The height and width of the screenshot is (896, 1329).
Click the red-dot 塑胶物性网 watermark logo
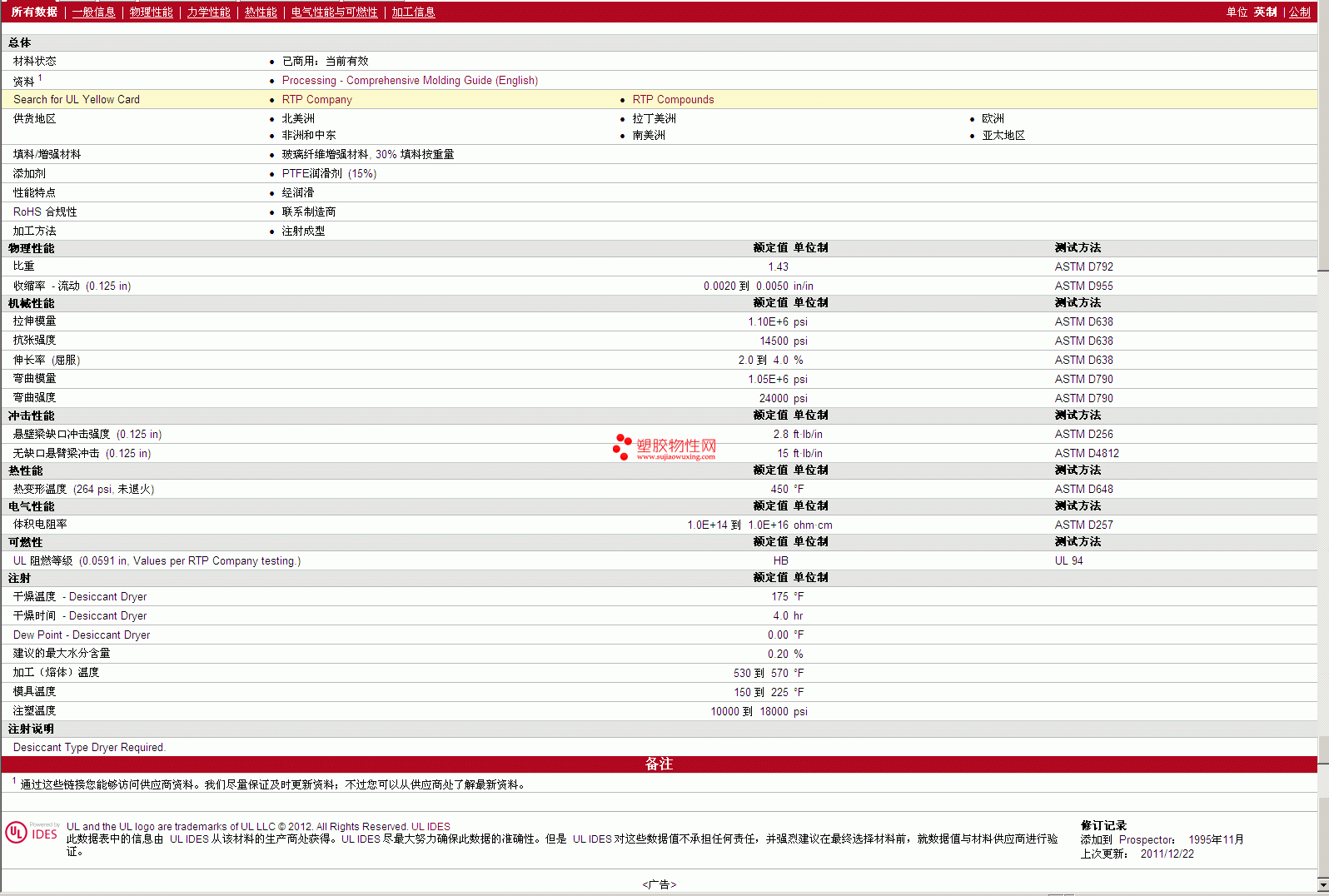pyautogui.click(x=664, y=447)
